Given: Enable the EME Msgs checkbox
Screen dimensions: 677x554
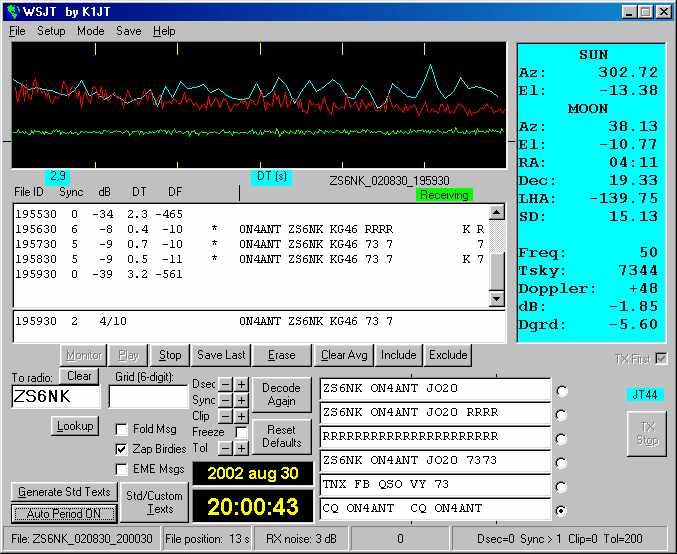Looking at the screenshot, I should (122, 469).
